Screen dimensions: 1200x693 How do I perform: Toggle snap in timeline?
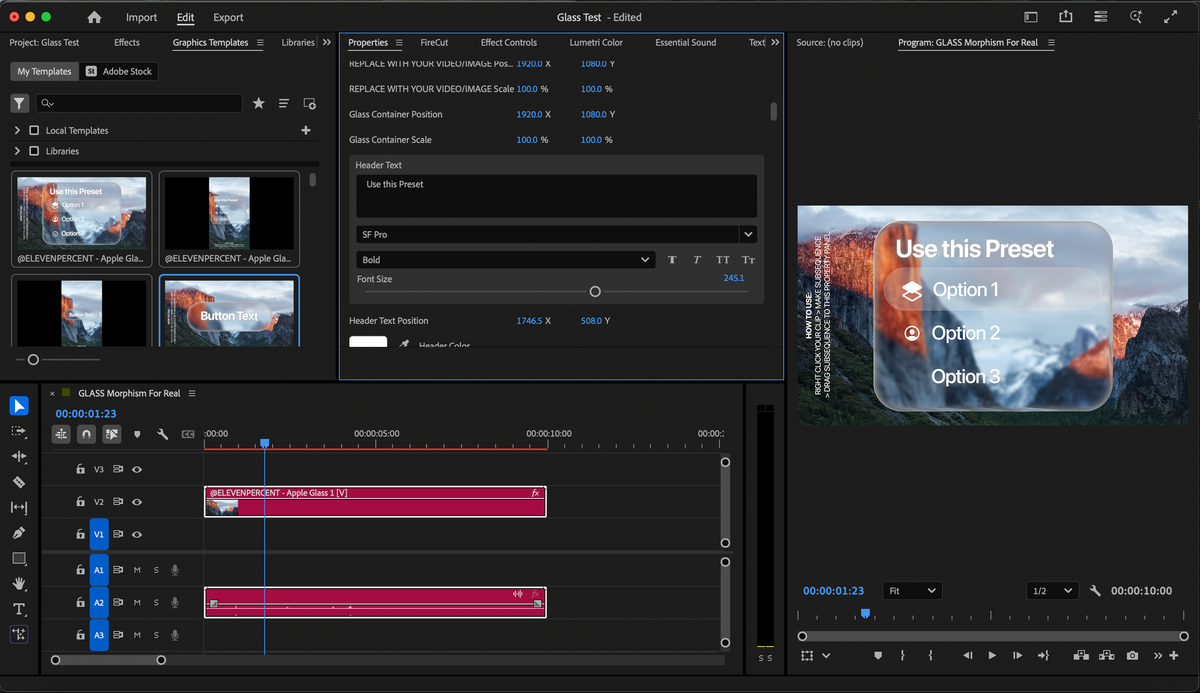pyautogui.click(x=87, y=434)
